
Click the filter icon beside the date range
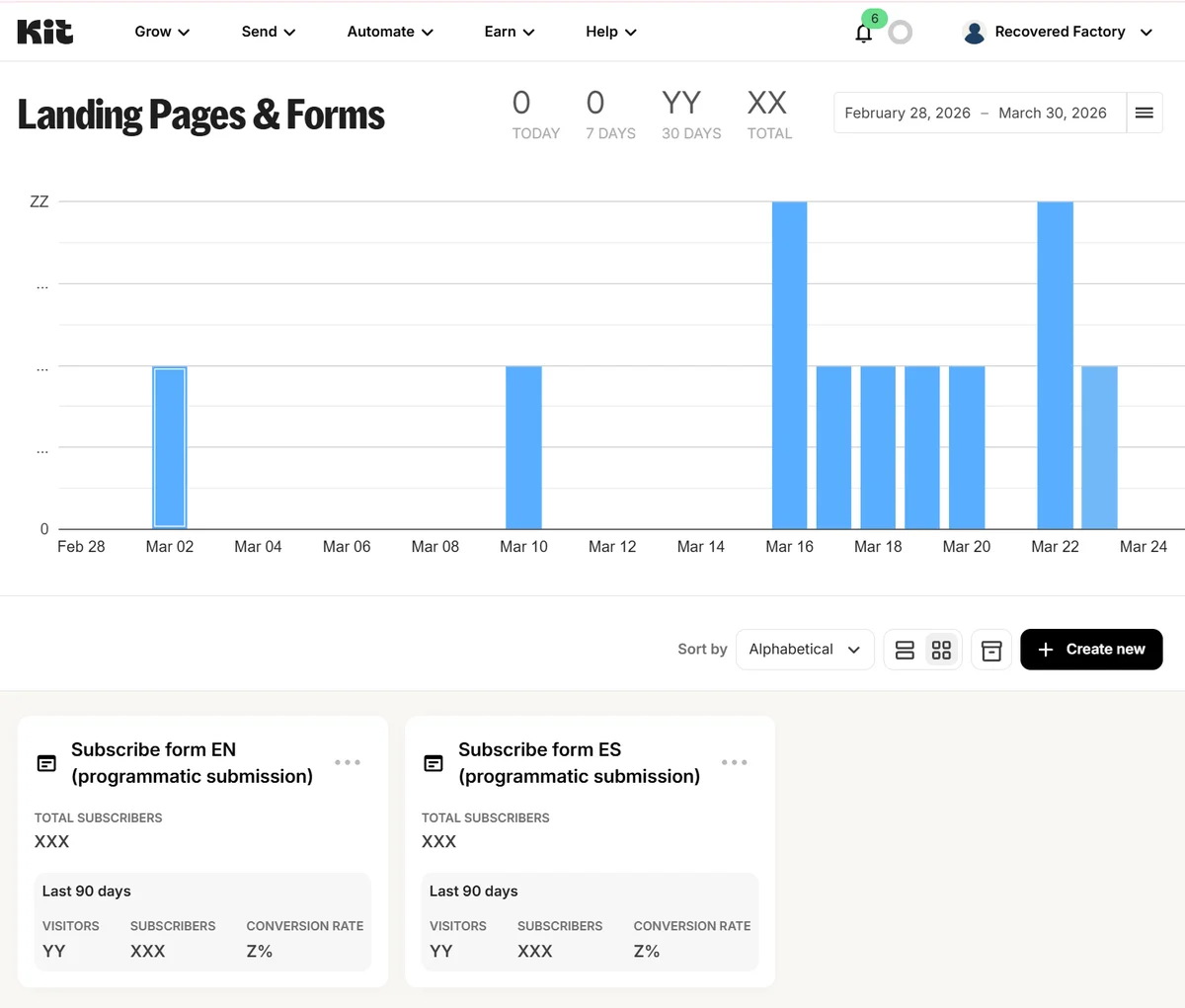(x=1145, y=113)
